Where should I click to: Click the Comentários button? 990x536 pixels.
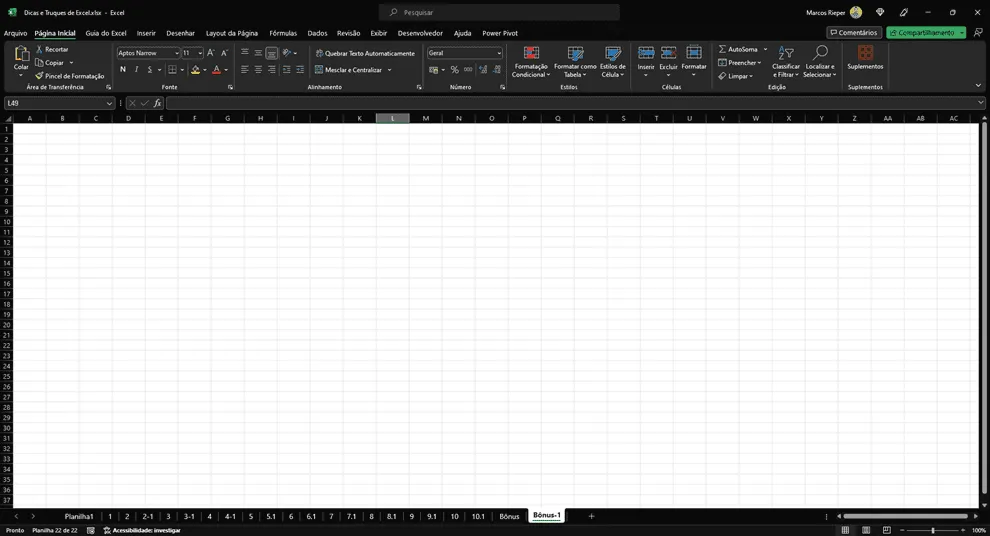pos(854,33)
